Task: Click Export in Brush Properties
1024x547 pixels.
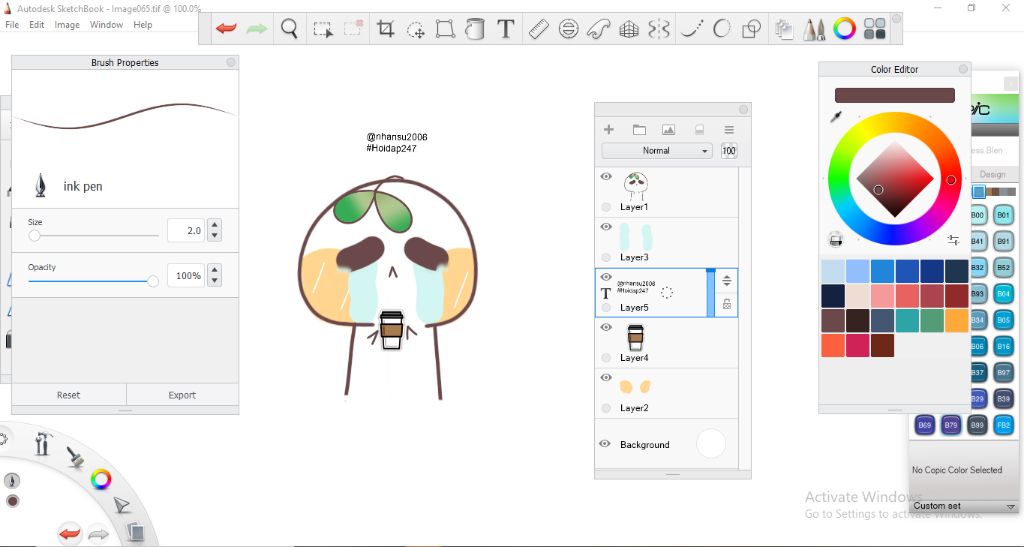Action: [182, 395]
